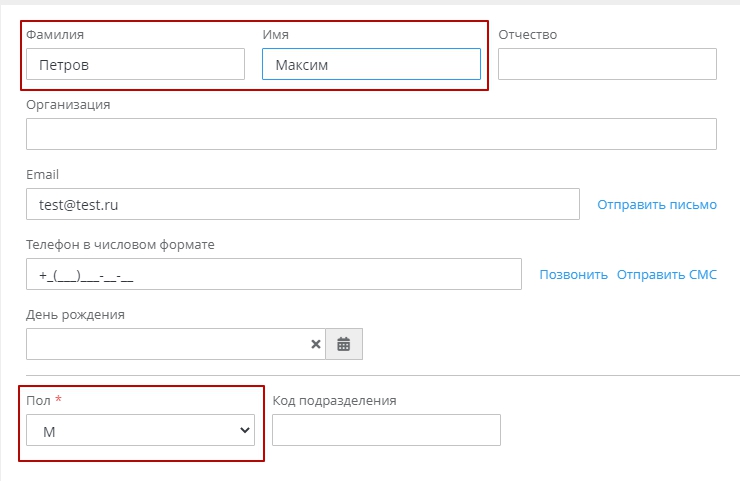Click the Код подразделения label text
Image resolution: width=740 pixels, height=481 pixels.
coord(334,400)
